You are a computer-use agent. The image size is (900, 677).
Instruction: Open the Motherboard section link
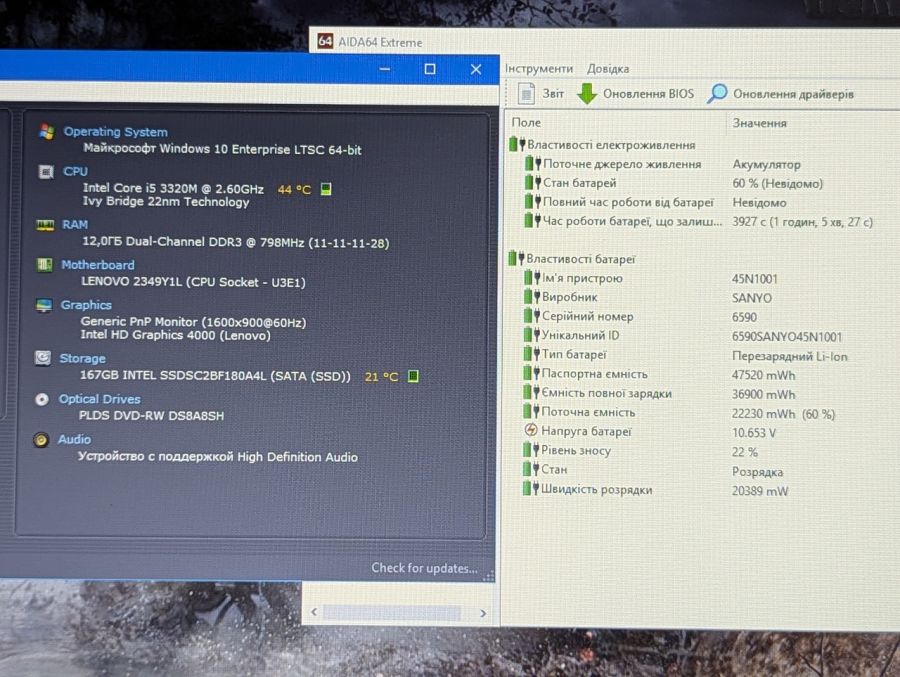pyautogui.click(x=98, y=265)
